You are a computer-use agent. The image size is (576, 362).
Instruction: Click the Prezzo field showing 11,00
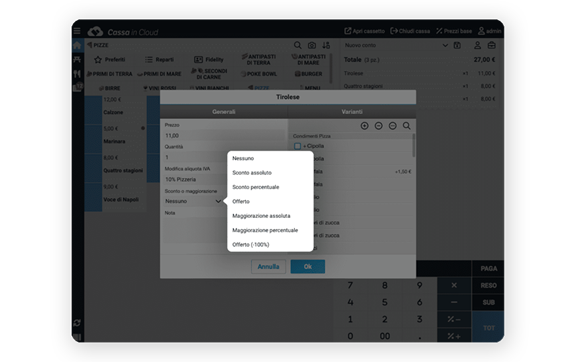point(224,136)
